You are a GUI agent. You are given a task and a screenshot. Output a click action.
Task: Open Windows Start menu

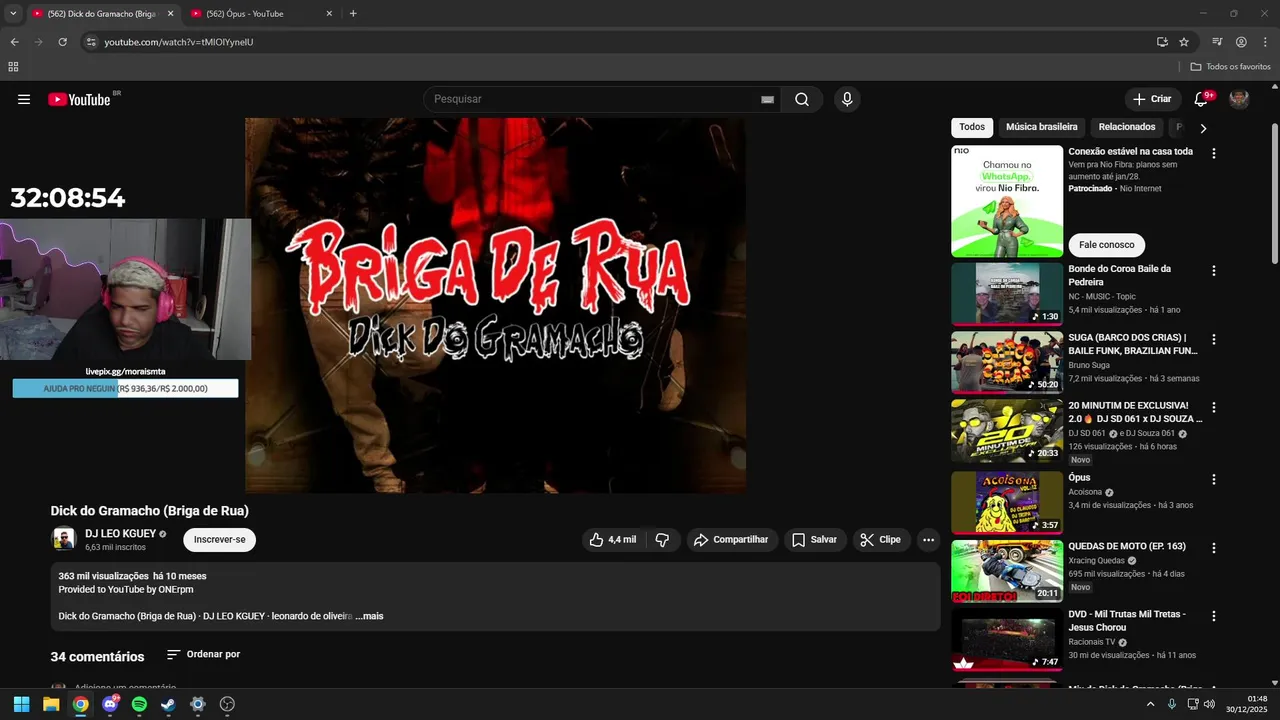[21, 704]
